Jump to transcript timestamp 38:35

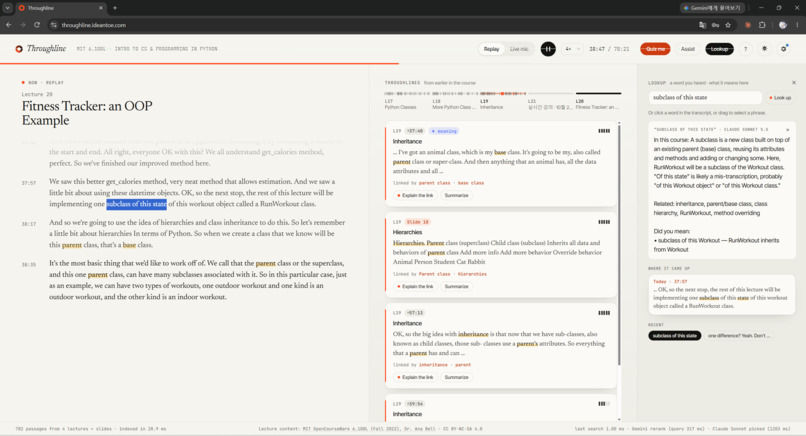click(29, 265)
